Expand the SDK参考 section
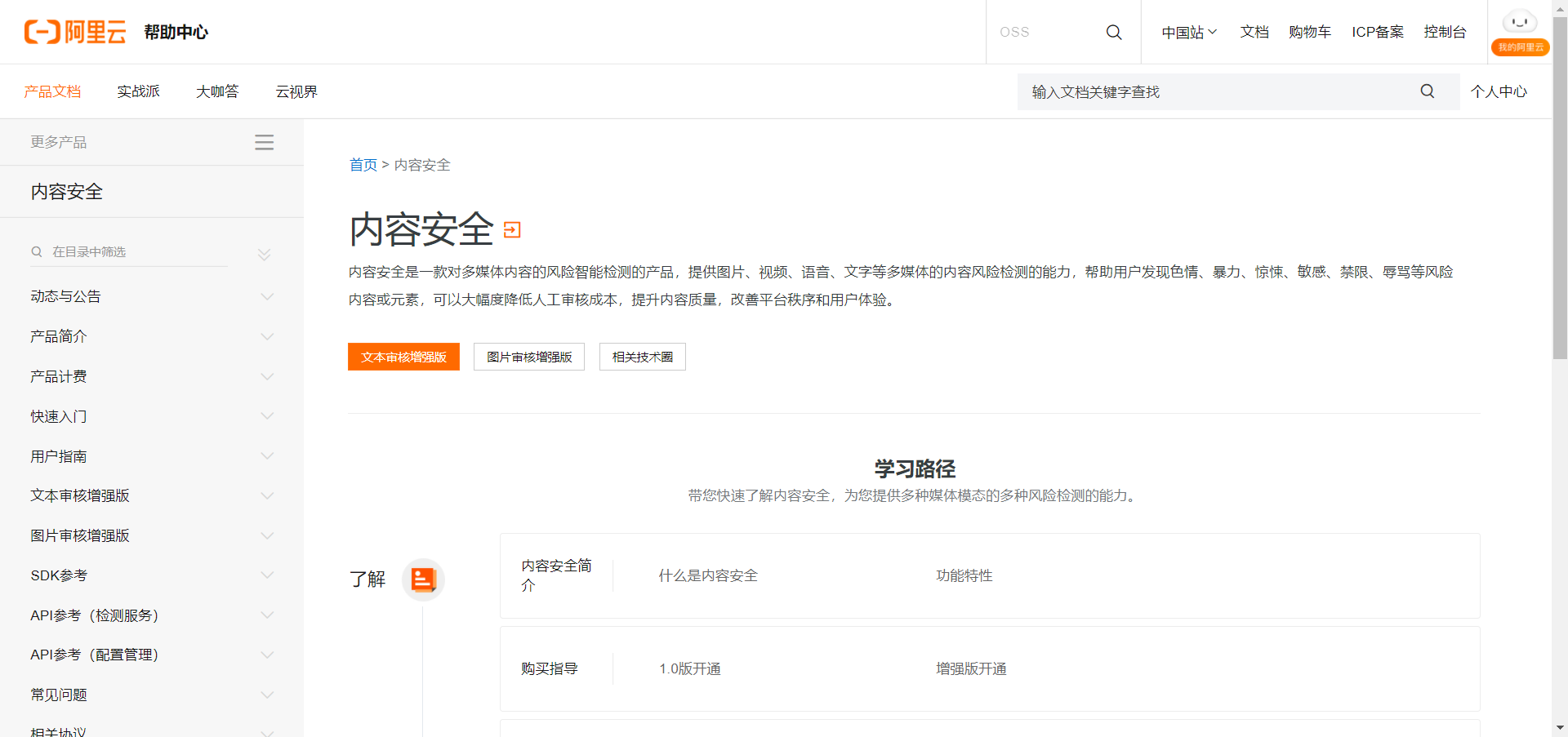This screenshot has height=737, width=1568. click(266, 575)
